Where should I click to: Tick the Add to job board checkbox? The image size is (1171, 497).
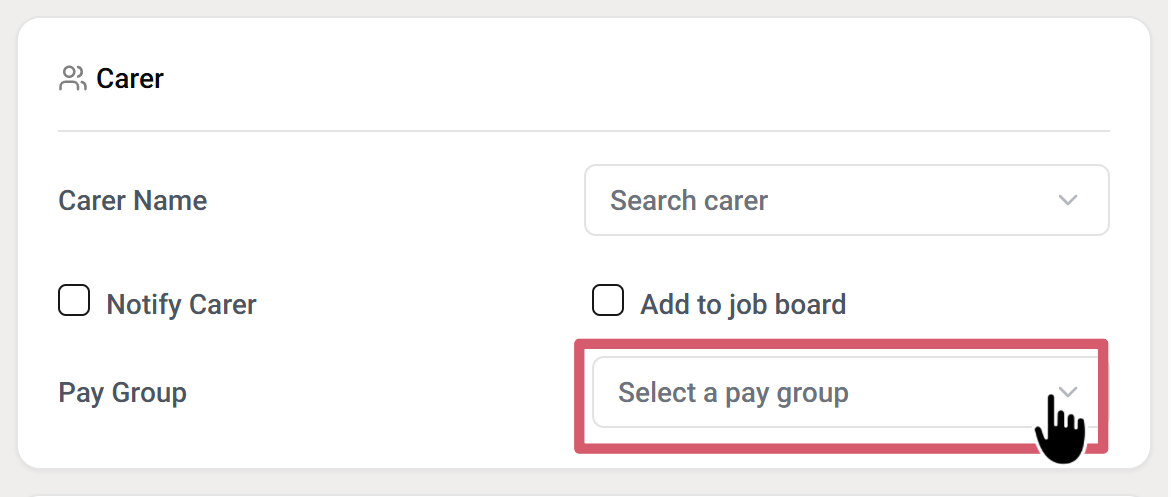click(608, 301)
